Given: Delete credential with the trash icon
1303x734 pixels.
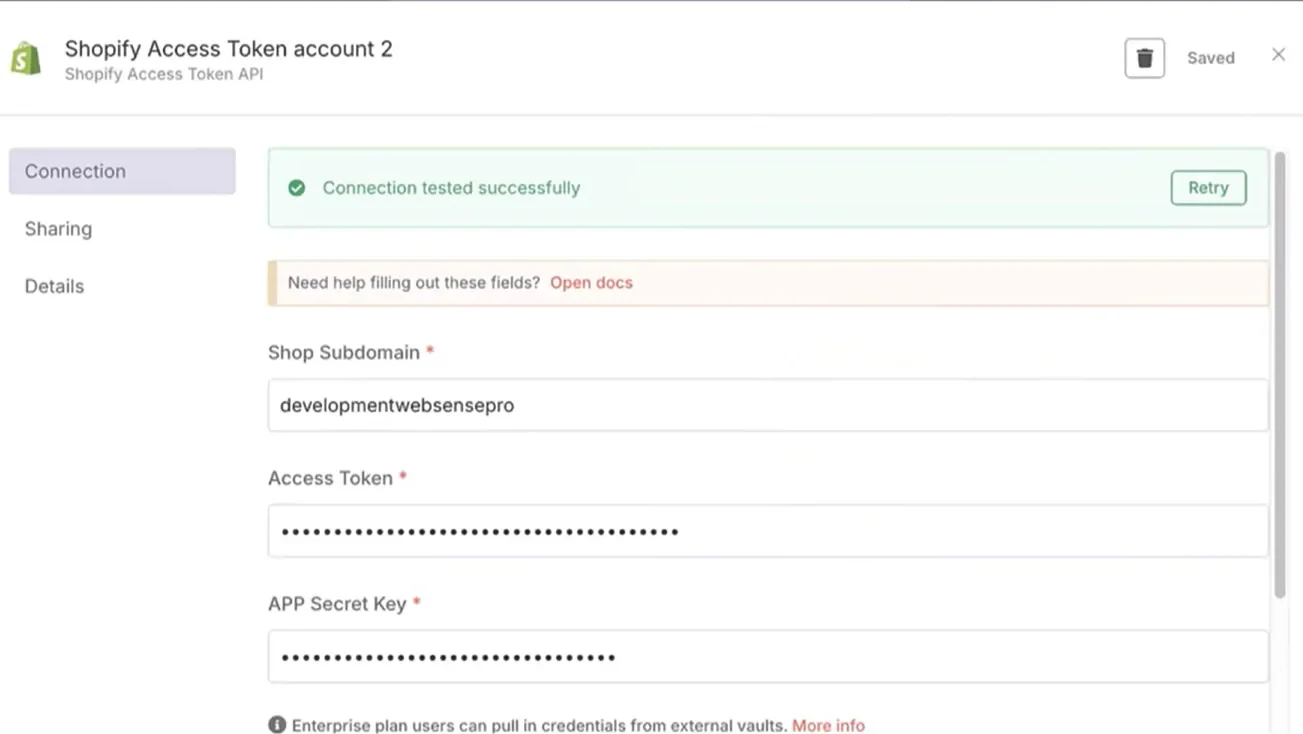Looking at the screenshot, I should (1144, 58).
